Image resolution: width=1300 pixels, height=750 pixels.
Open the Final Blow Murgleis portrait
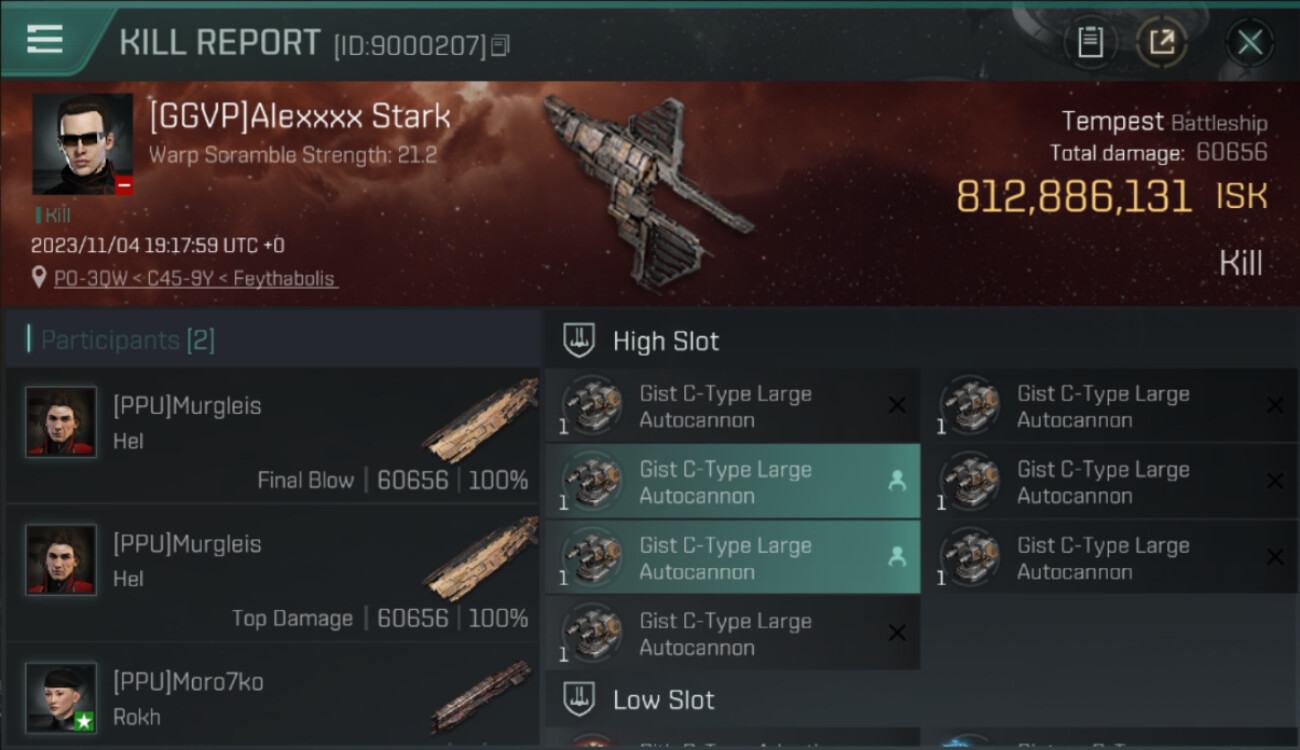tap(62, 422)
